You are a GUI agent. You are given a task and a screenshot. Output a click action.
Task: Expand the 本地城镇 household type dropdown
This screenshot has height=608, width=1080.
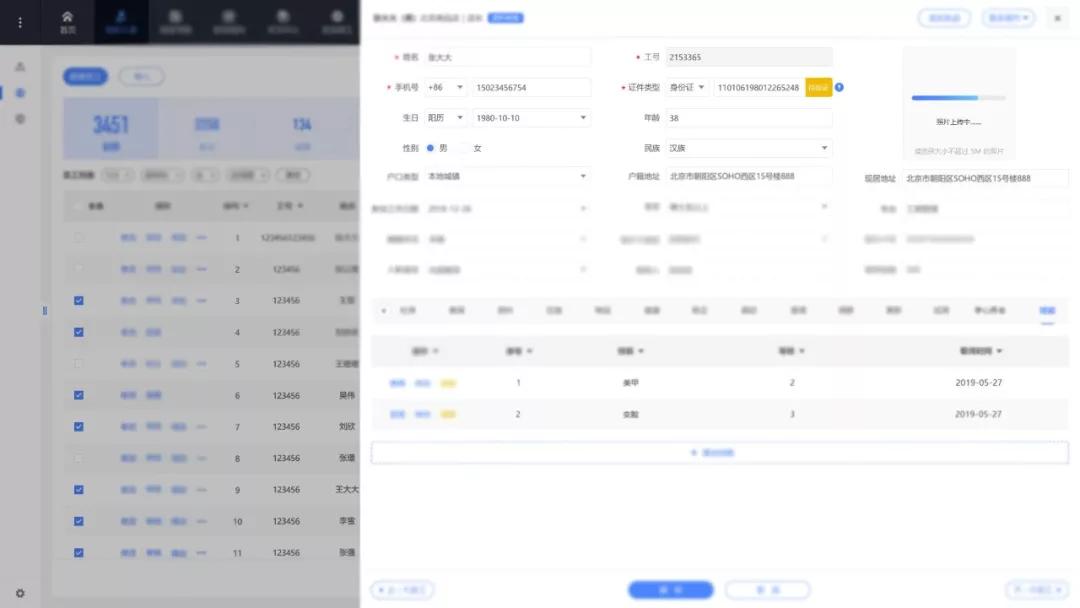pos(507,176)
